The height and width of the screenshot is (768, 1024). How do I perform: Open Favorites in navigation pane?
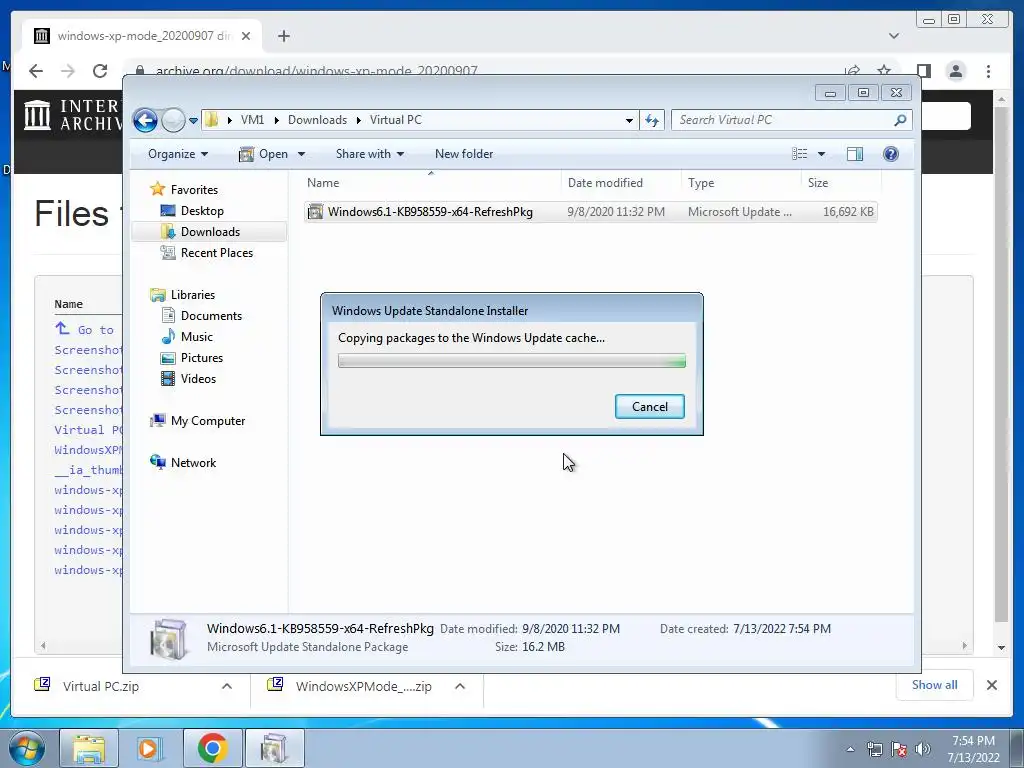click(194, 189)
